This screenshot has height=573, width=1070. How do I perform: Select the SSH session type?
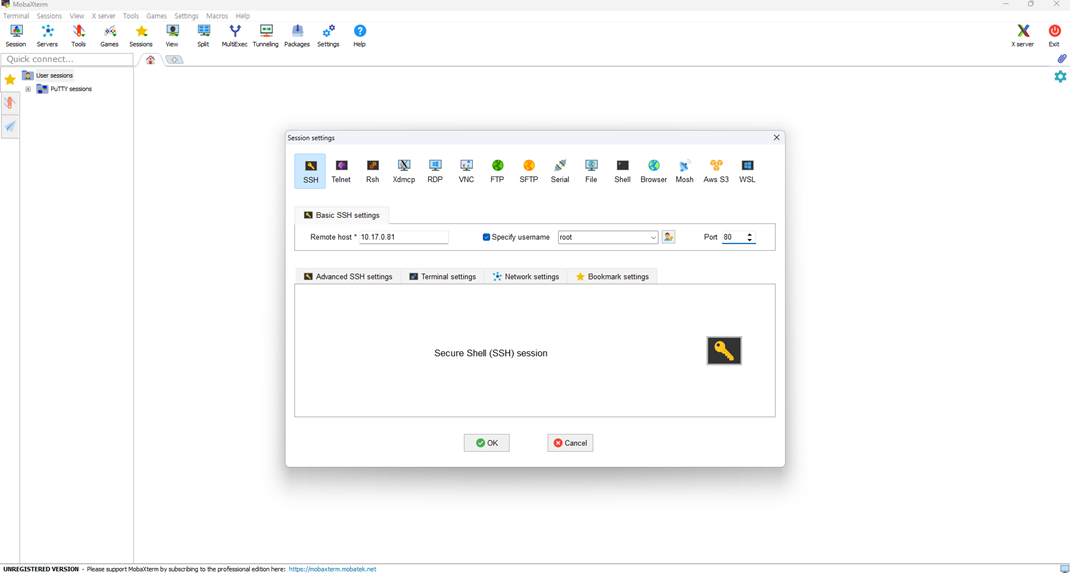tap(310, 171)
